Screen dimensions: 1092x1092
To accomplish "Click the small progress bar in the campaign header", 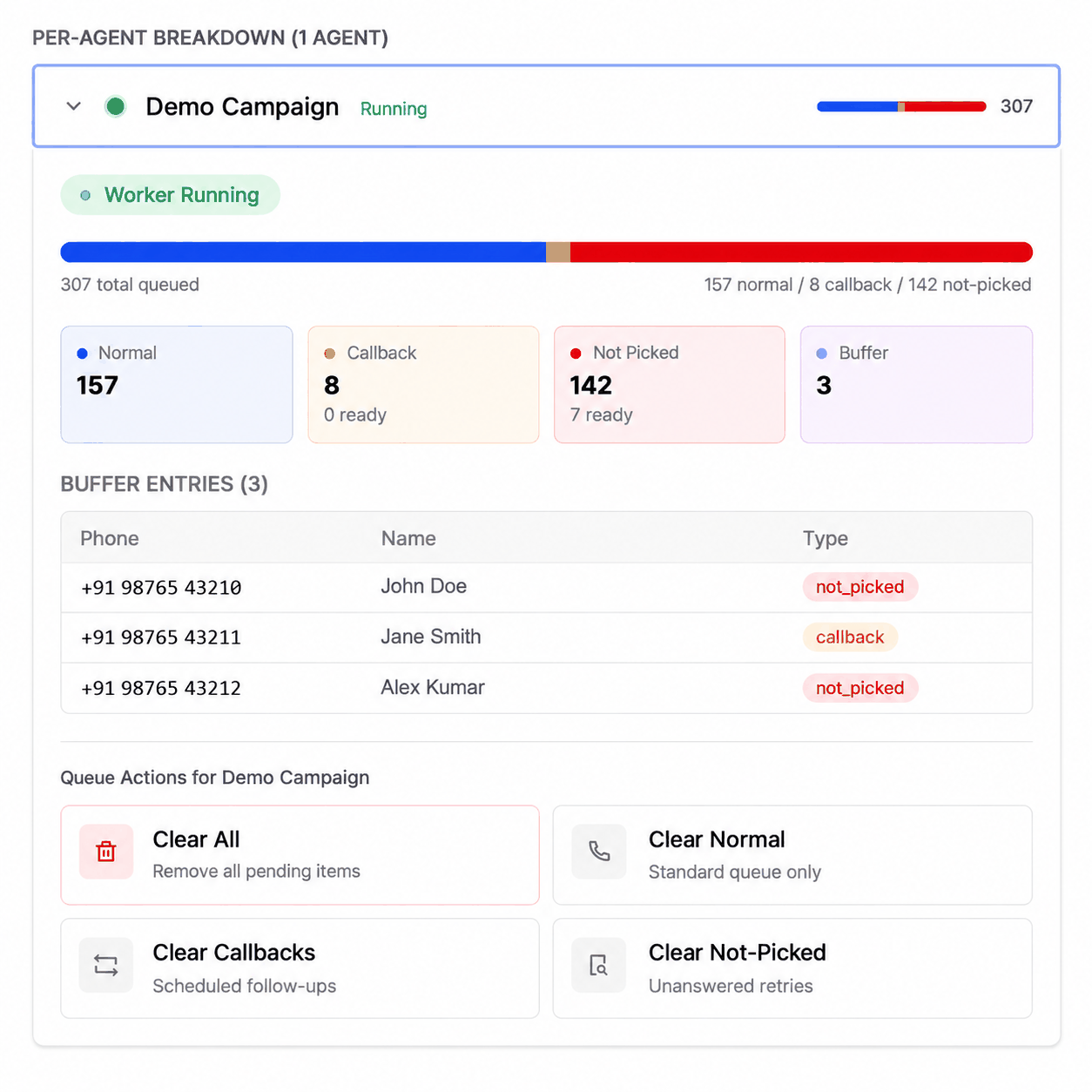I will [901, 106].
